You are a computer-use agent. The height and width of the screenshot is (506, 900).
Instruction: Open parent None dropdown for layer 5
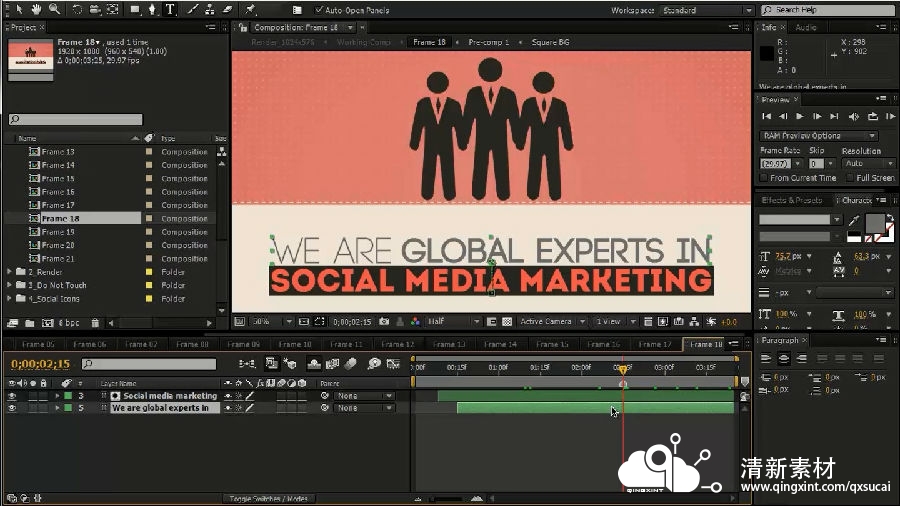(x=364, y=408)
